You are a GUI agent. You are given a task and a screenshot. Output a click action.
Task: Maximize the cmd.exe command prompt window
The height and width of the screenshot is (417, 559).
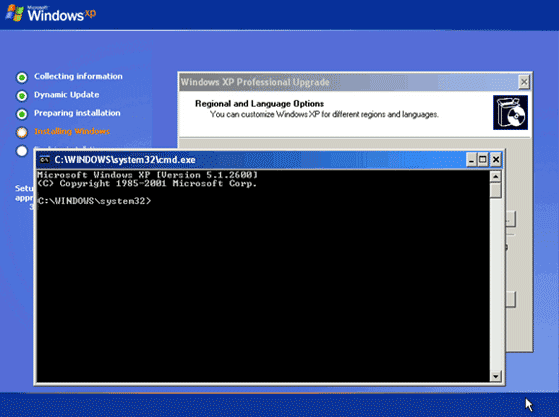click(483, 160)
